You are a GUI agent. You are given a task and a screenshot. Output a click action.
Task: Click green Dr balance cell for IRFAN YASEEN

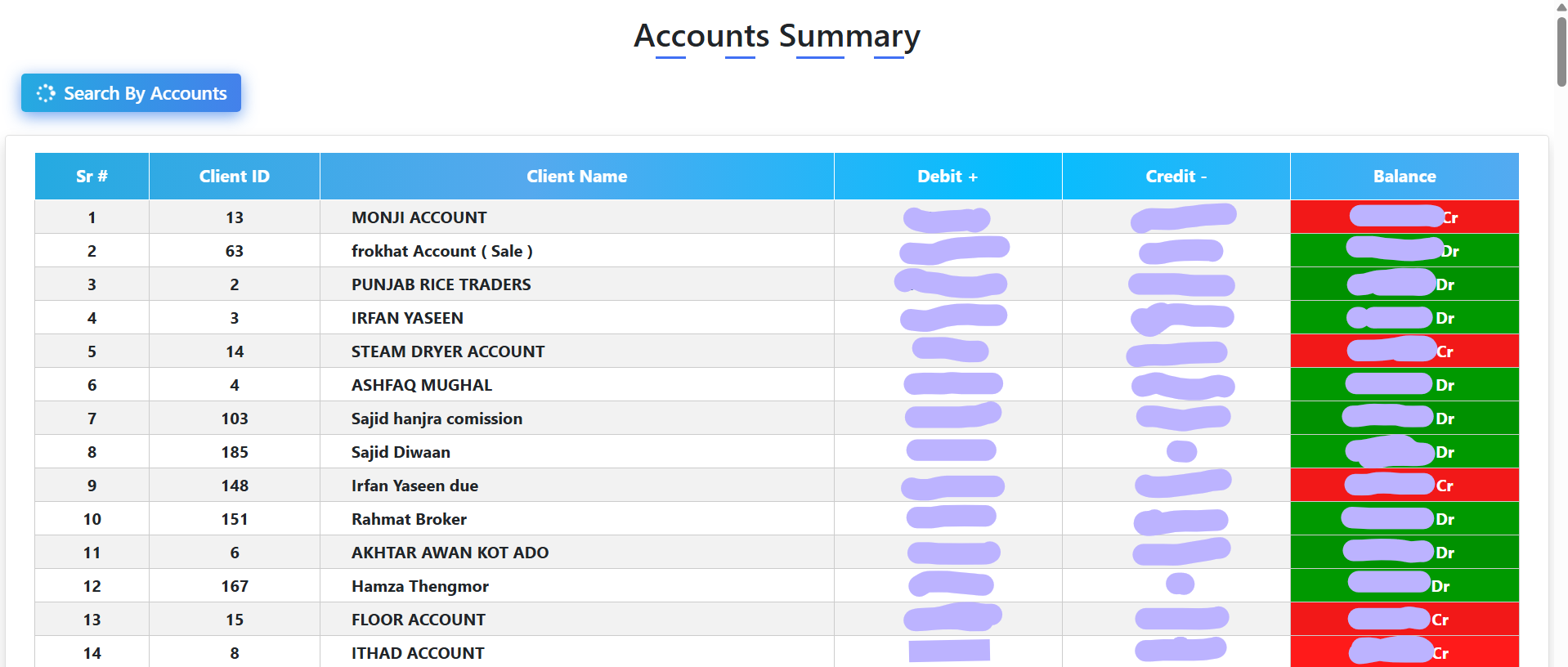(1404, 317)
